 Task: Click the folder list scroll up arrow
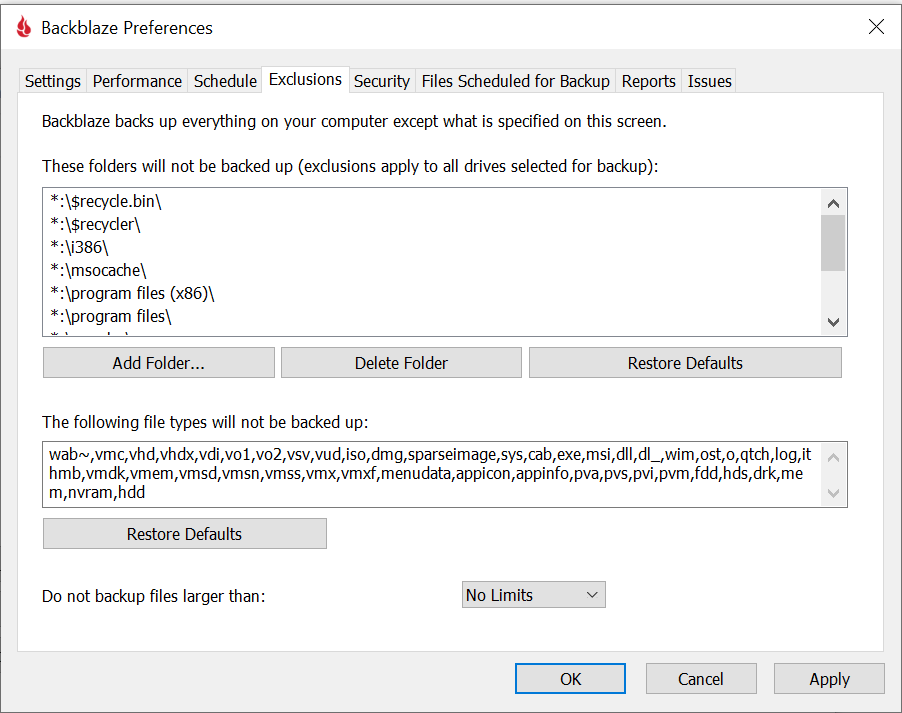[833, 203]
